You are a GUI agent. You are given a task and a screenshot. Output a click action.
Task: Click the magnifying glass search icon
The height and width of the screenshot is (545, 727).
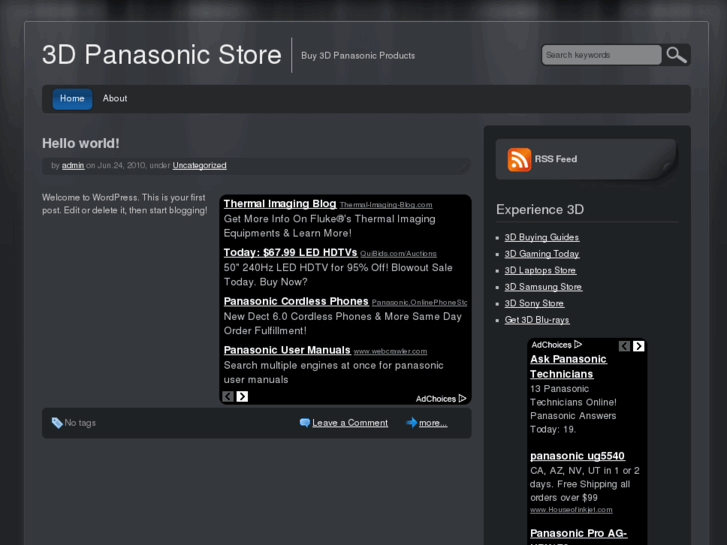(x=676, y=55)
